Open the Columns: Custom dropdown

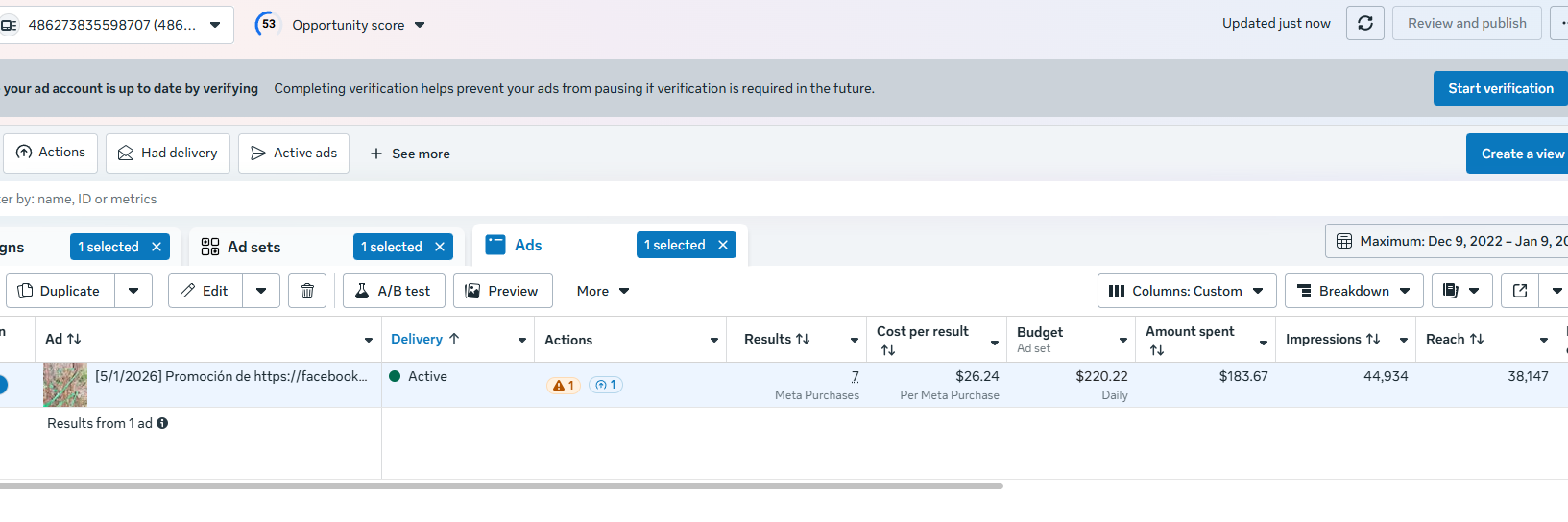[1187, 291]
